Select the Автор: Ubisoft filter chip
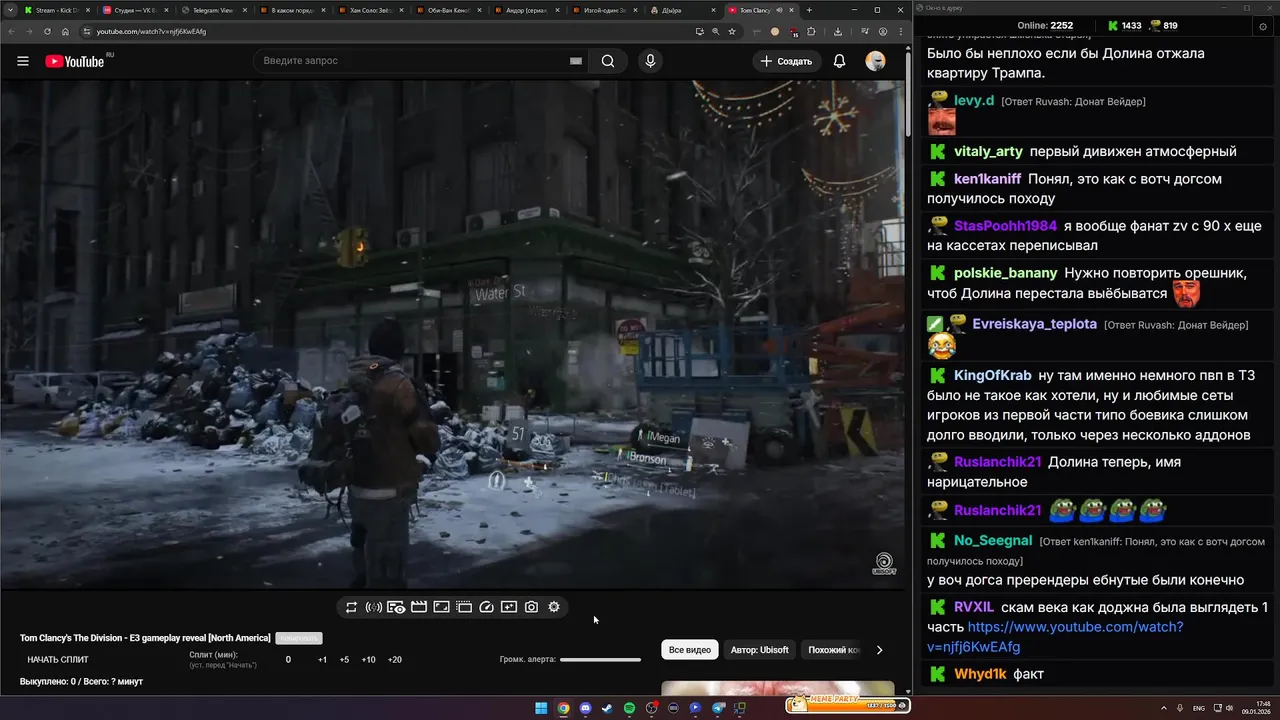Viewport: 1280px width, 720px height. 759,650
